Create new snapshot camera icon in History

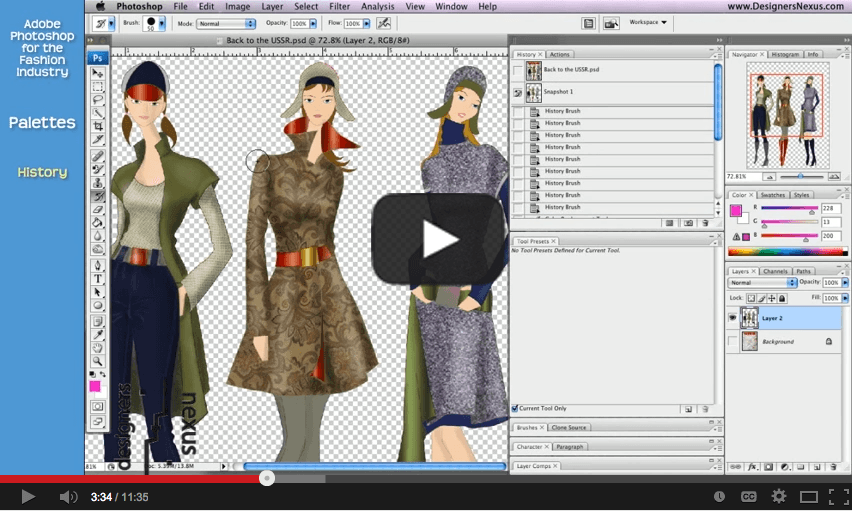click(x=688, y=223)
